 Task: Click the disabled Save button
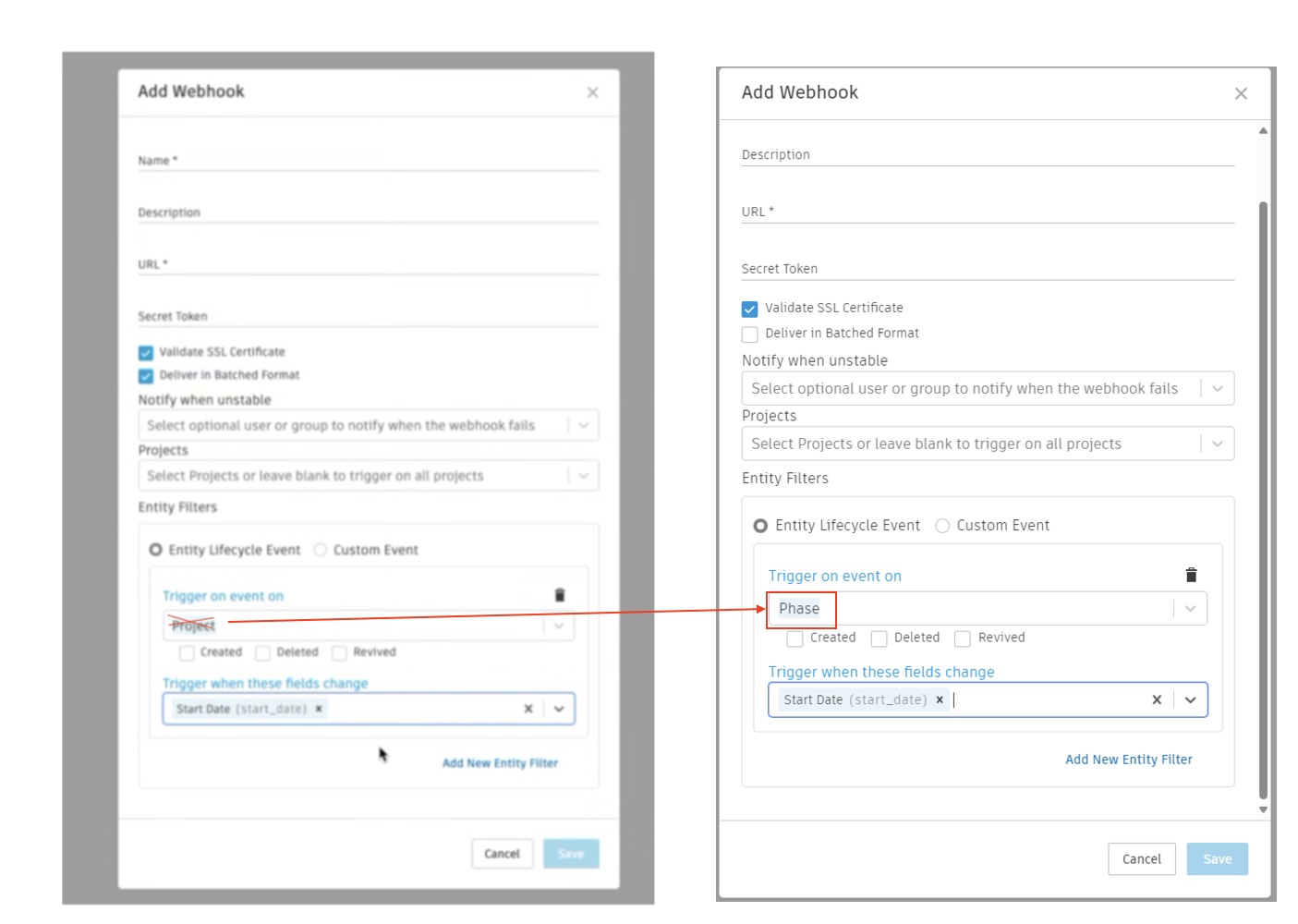1217,858
